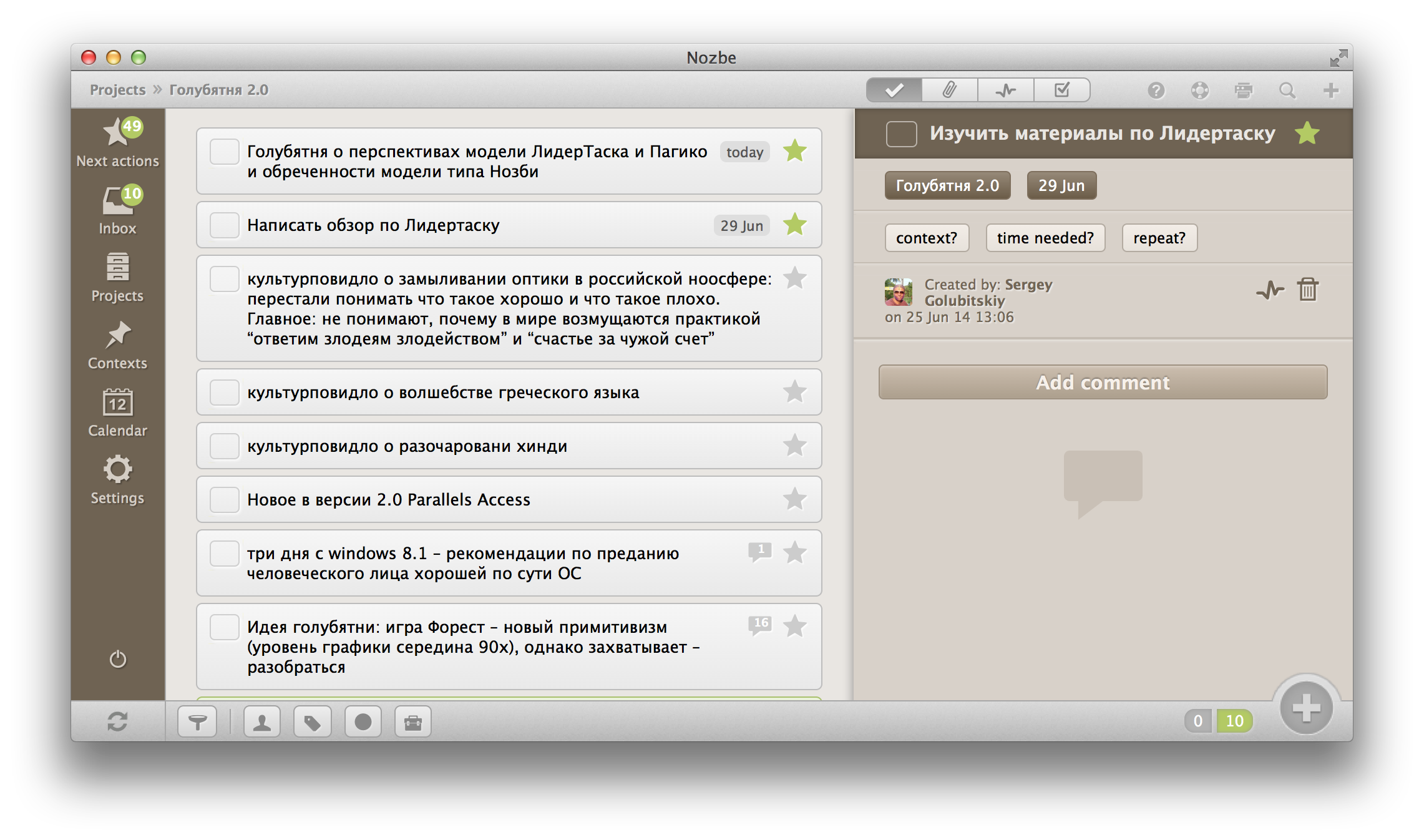The width and height of the screenshot is (1424, 840).
Task: Complete the 'Изучить материалы по Лидертаску' checkbox
Action: (x=901, y=134)
